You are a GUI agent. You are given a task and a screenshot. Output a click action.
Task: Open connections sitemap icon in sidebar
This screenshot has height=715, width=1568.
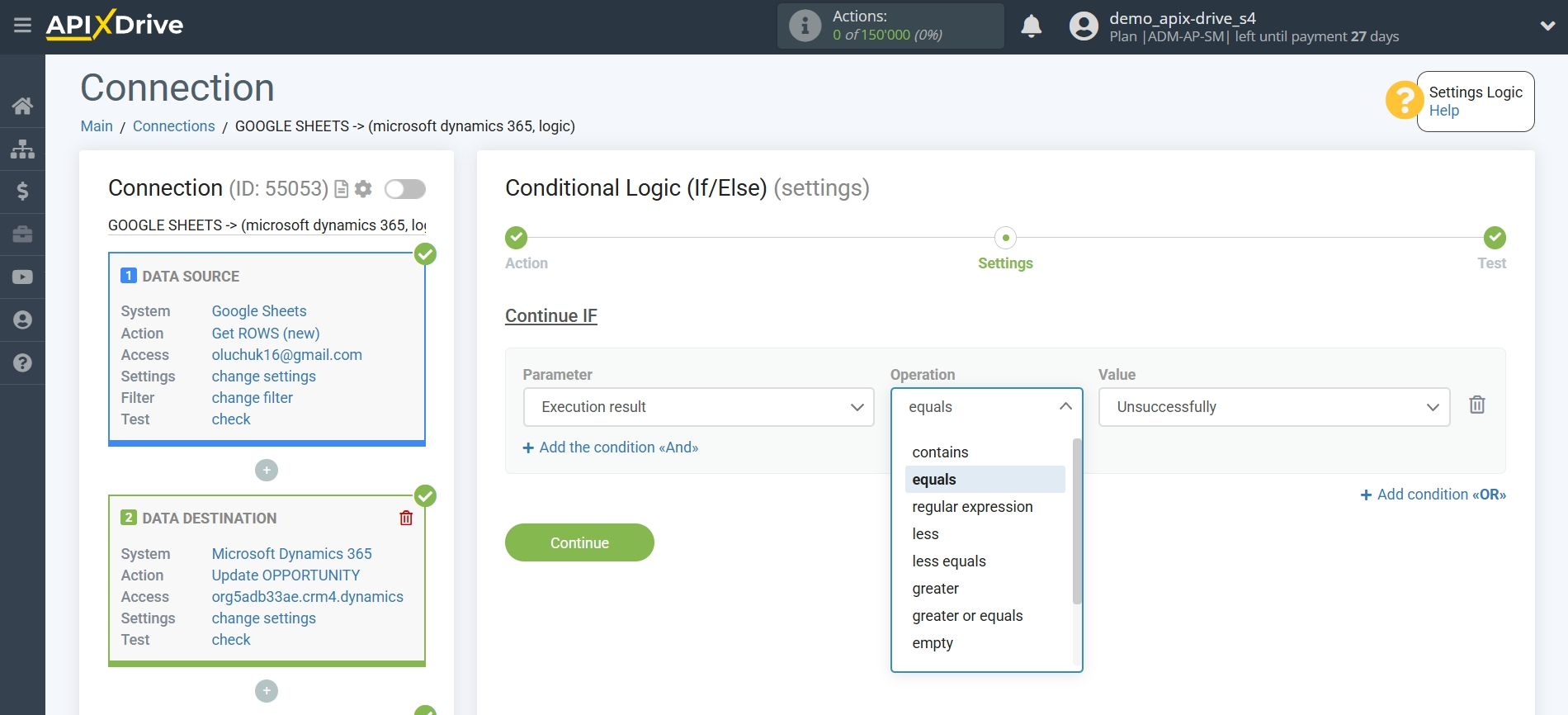click(x=22, y=149)
